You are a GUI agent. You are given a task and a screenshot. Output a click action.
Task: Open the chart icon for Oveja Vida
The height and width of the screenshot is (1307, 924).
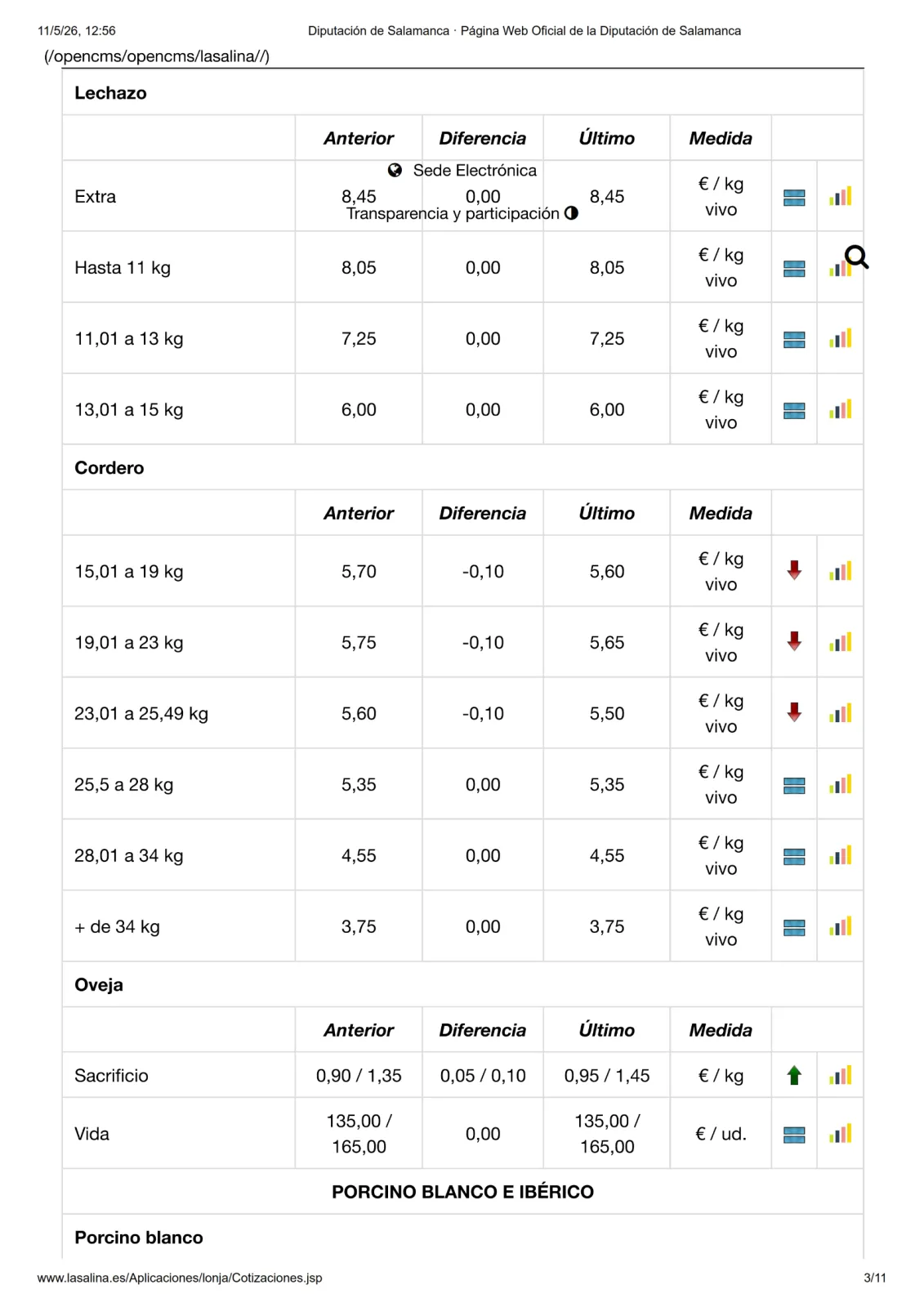840,1134
